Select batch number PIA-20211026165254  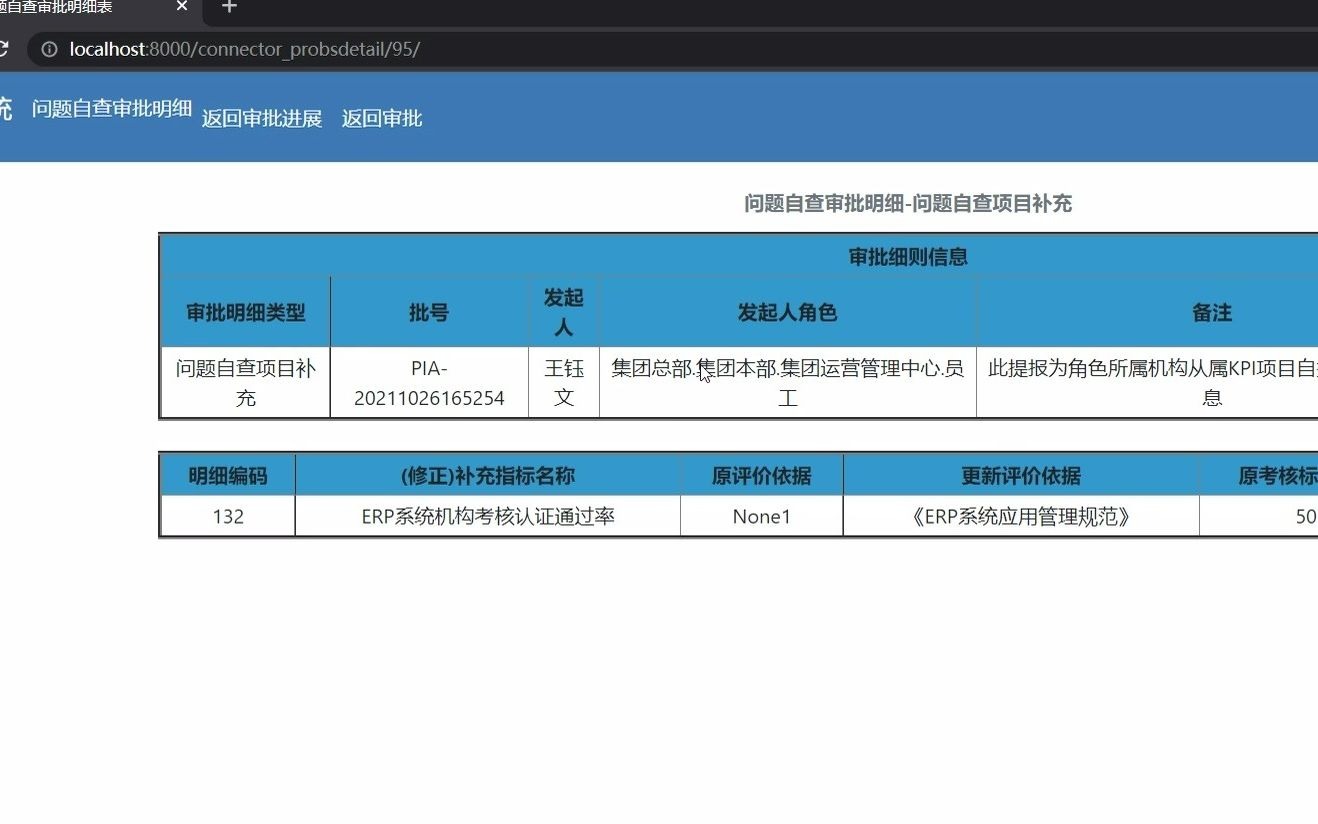tap(429, 383)
